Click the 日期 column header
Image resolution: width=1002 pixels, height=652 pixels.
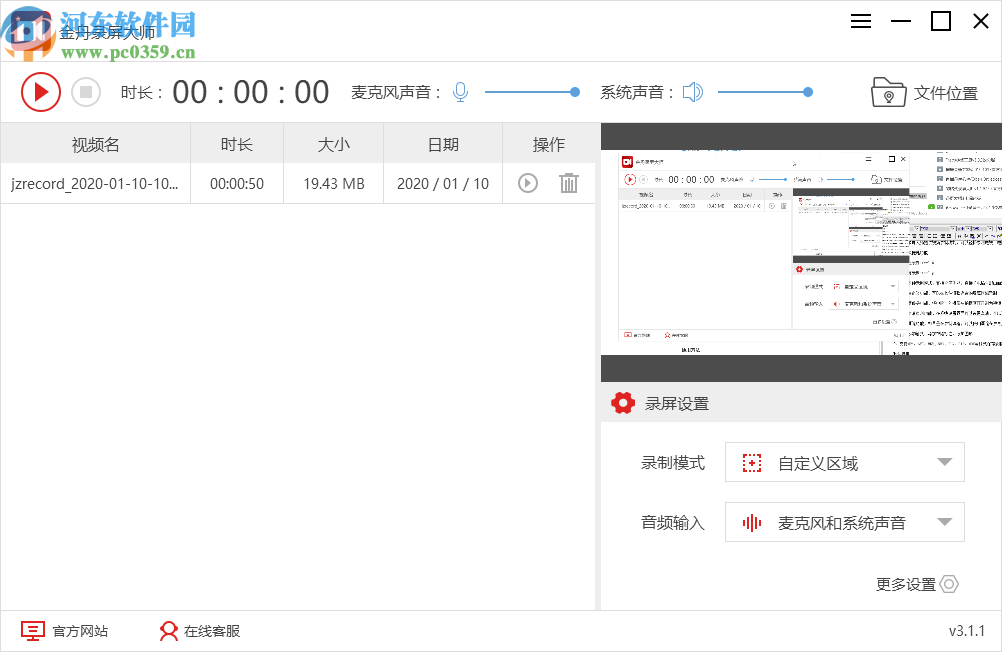(442, 143)
